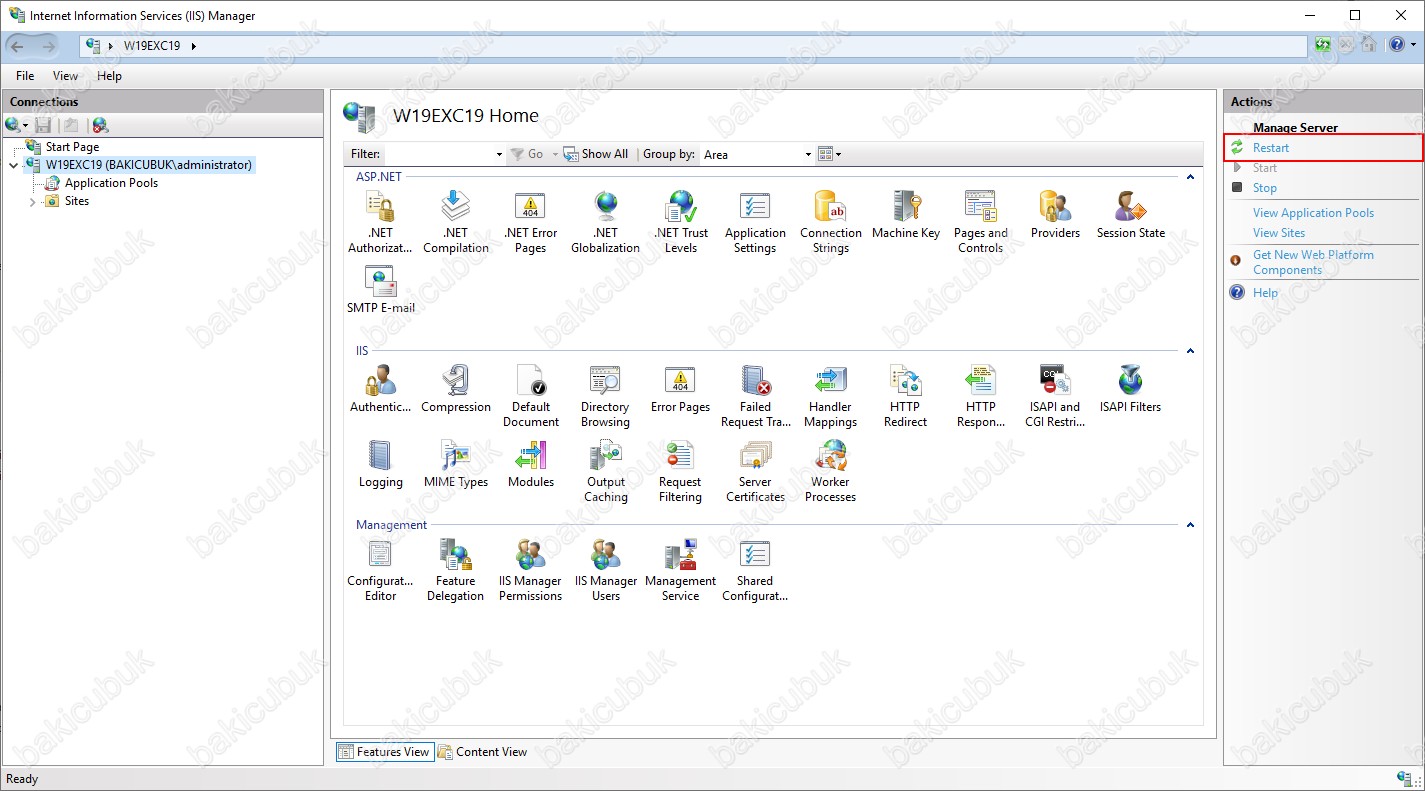Image resolution: width=1425 pixels, height=791 pixels.
Task: Open Handler Mappings feature
Action: [830, 396]
